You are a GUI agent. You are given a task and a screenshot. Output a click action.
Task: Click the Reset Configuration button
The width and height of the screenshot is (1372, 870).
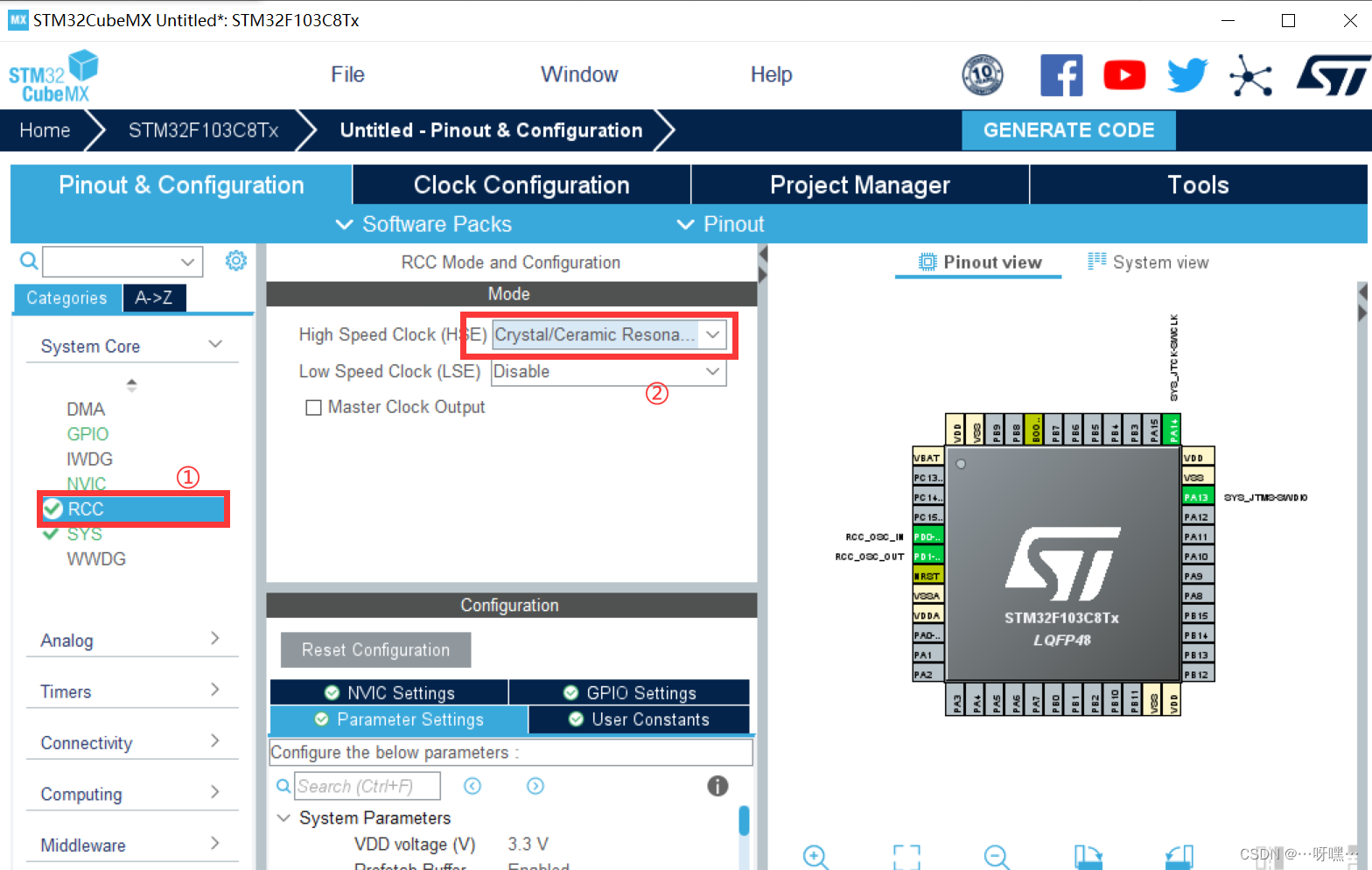375,649
